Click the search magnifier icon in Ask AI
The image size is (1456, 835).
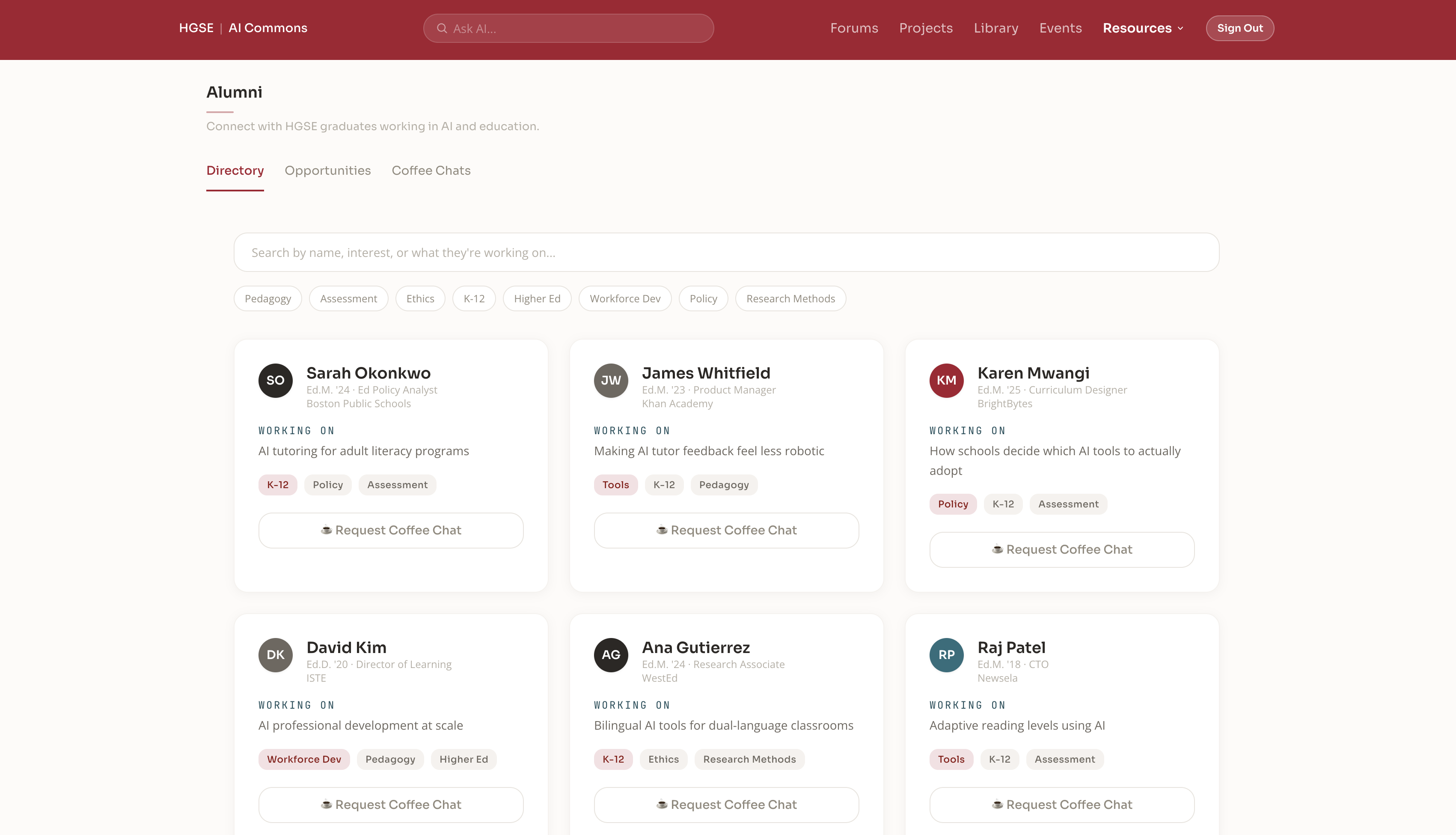click(x=442, y=28)
